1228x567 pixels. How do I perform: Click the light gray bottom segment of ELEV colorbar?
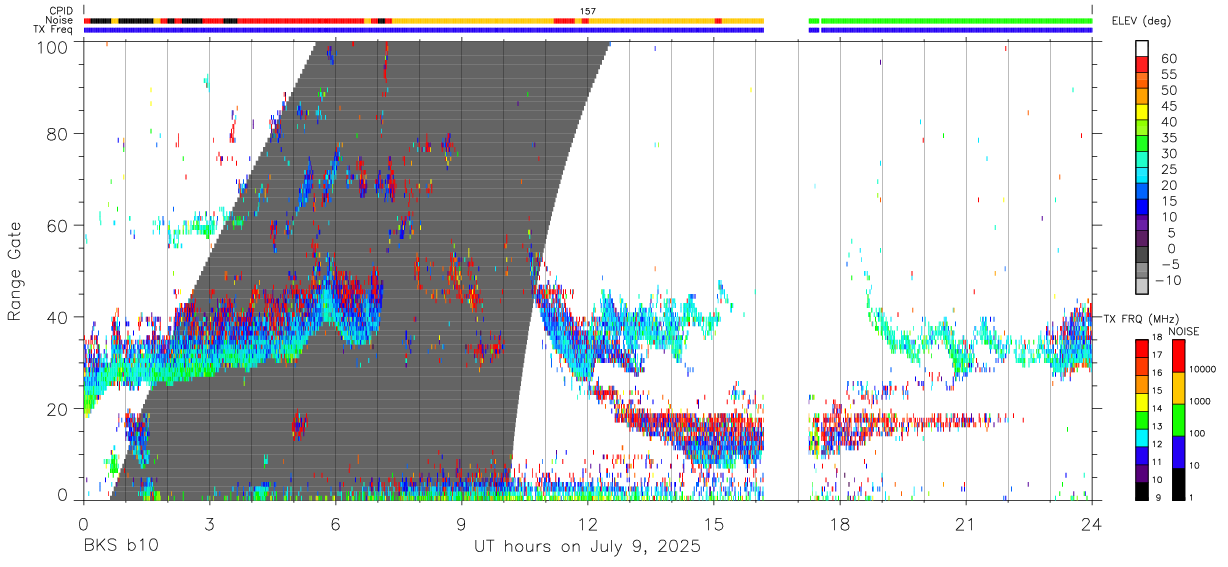coord(1142,287)
